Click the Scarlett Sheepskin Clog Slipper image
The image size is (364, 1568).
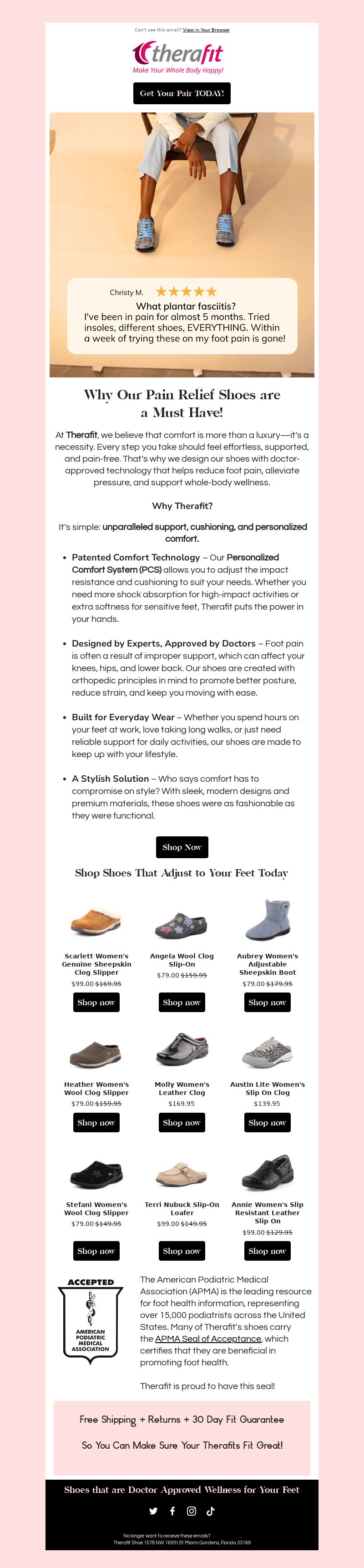[96, 920]
